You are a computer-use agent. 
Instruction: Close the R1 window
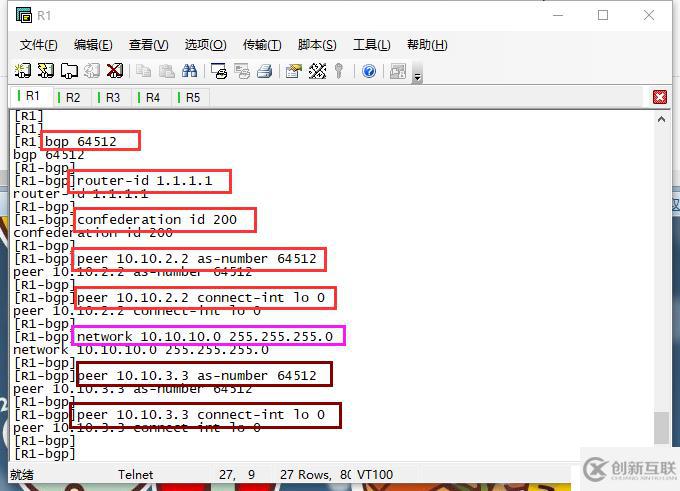click(649, 15)
